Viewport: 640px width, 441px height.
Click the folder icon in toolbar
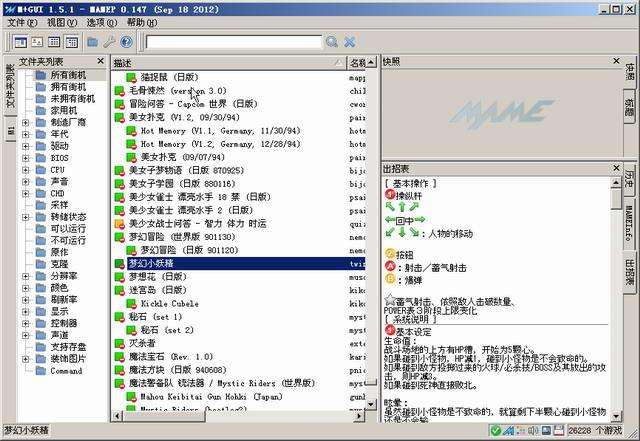tap(92, 42)
